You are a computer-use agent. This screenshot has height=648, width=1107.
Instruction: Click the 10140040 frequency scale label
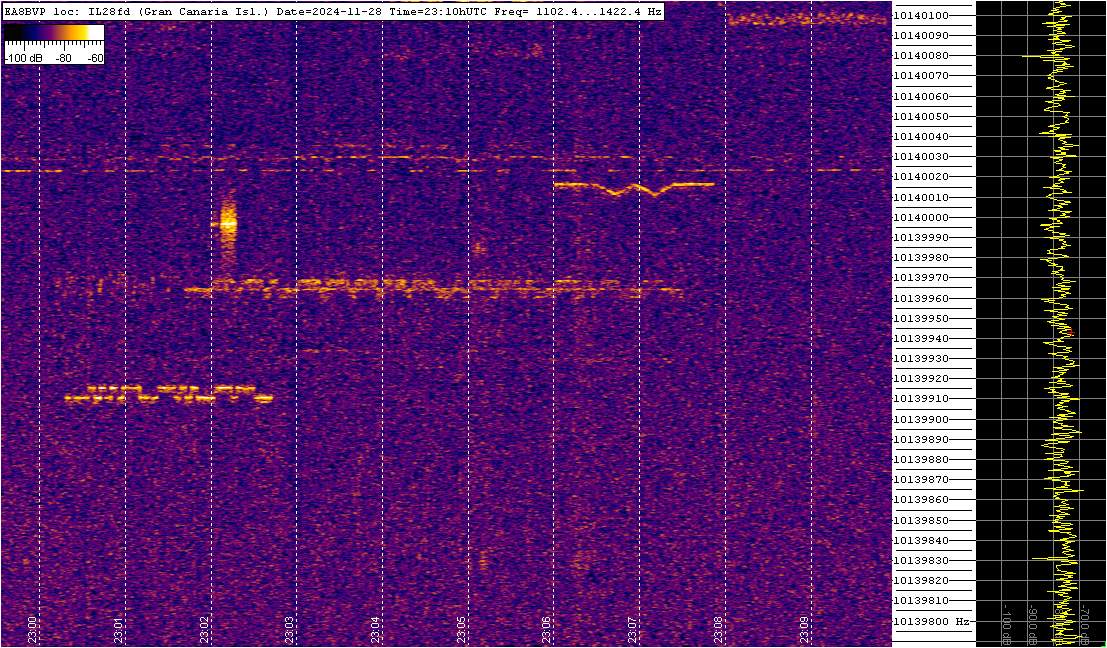coord(921,136)
